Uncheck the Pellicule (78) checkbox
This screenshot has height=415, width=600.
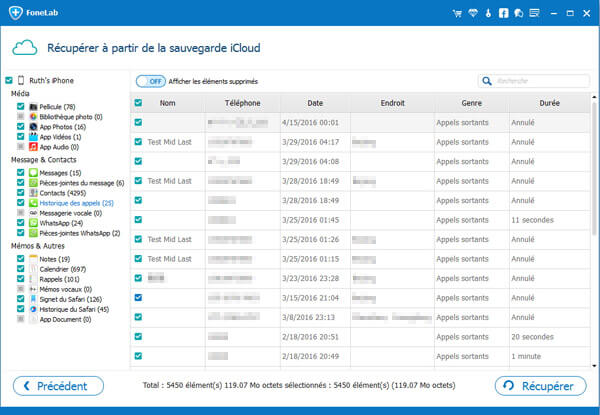tap(21, 106)
